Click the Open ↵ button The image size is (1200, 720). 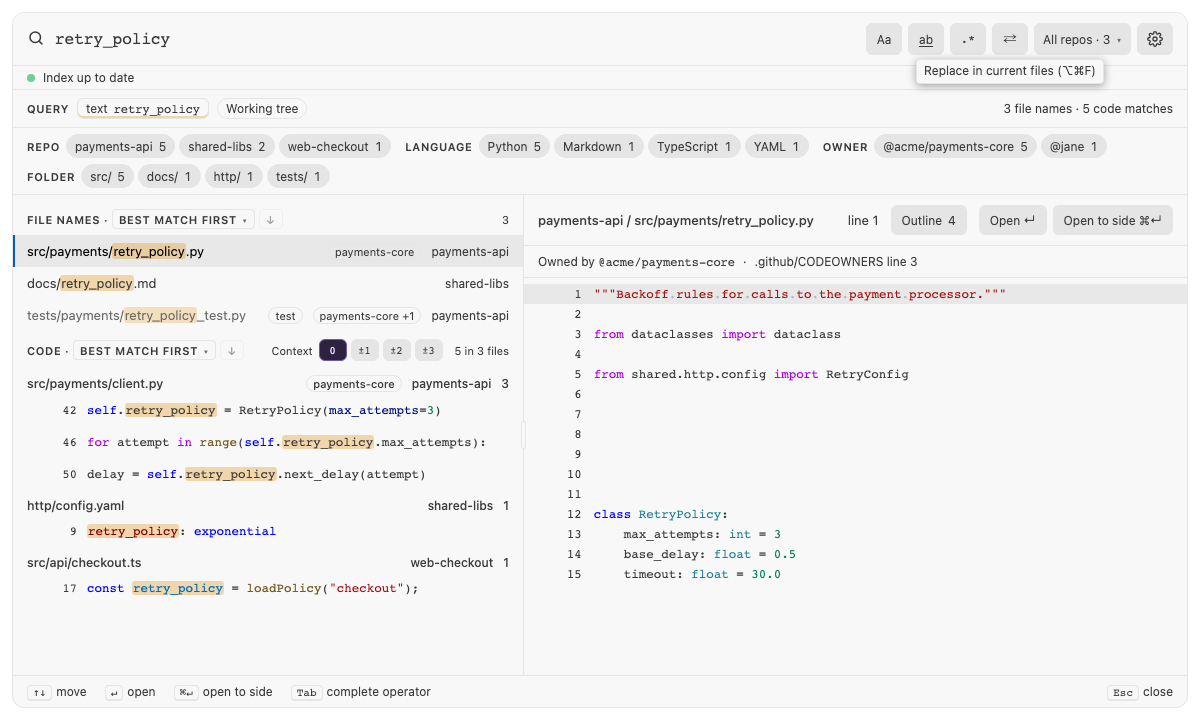point(1012,221)
